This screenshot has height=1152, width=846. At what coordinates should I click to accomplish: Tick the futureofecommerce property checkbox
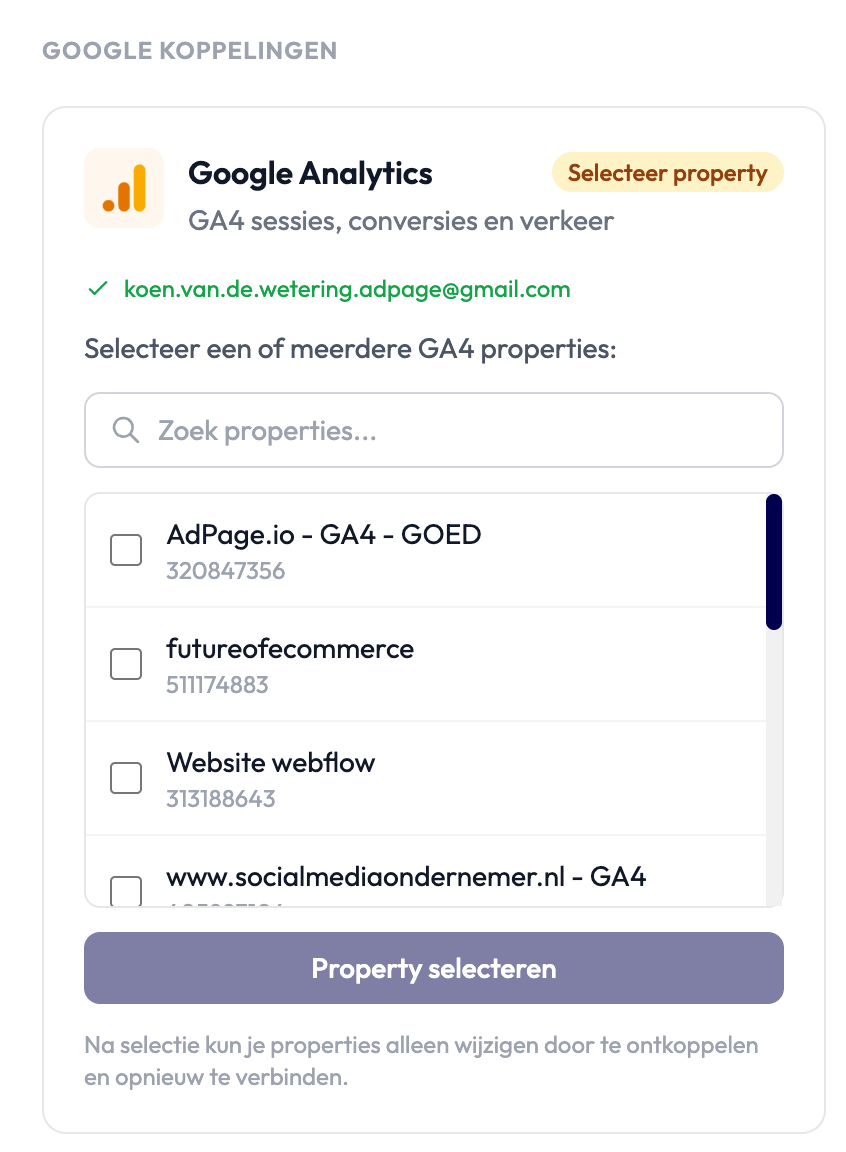tap(125, 663)
